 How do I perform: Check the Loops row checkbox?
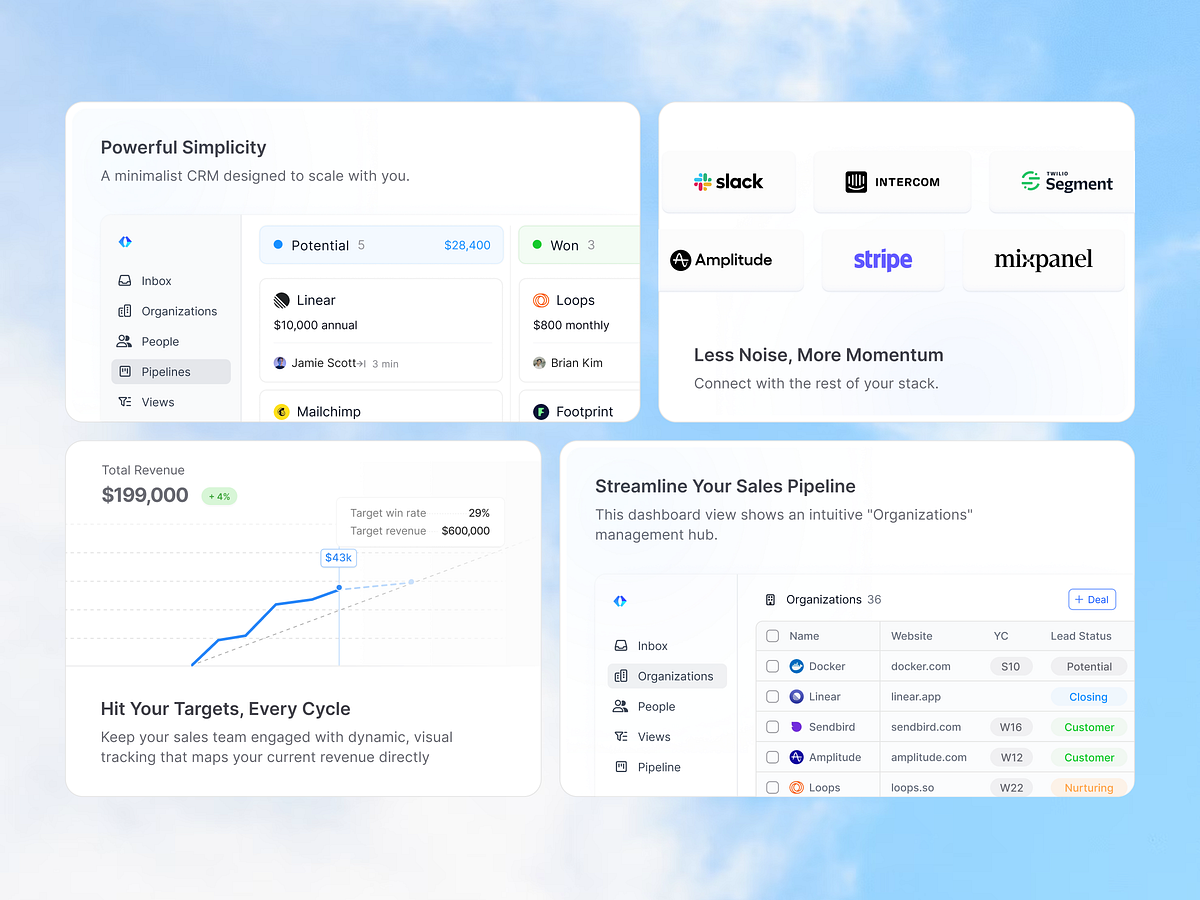click(772, 787)
